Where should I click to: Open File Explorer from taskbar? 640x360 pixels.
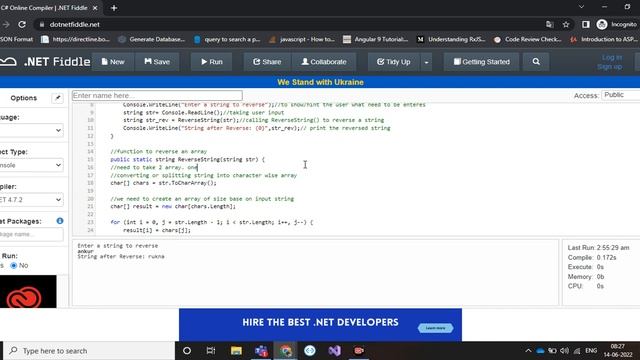[236, 351]
